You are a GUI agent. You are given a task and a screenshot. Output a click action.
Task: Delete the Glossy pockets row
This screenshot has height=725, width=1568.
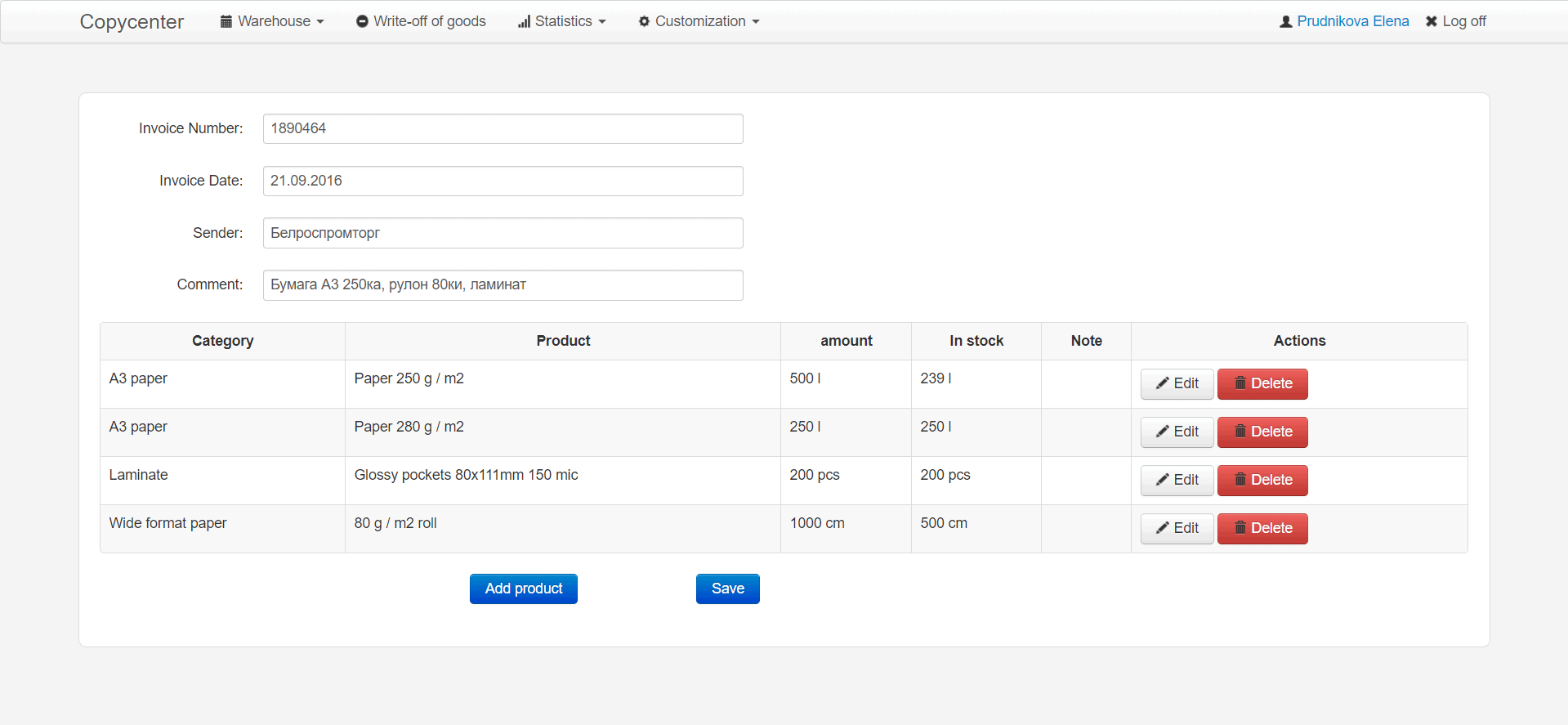point(1262,481)
